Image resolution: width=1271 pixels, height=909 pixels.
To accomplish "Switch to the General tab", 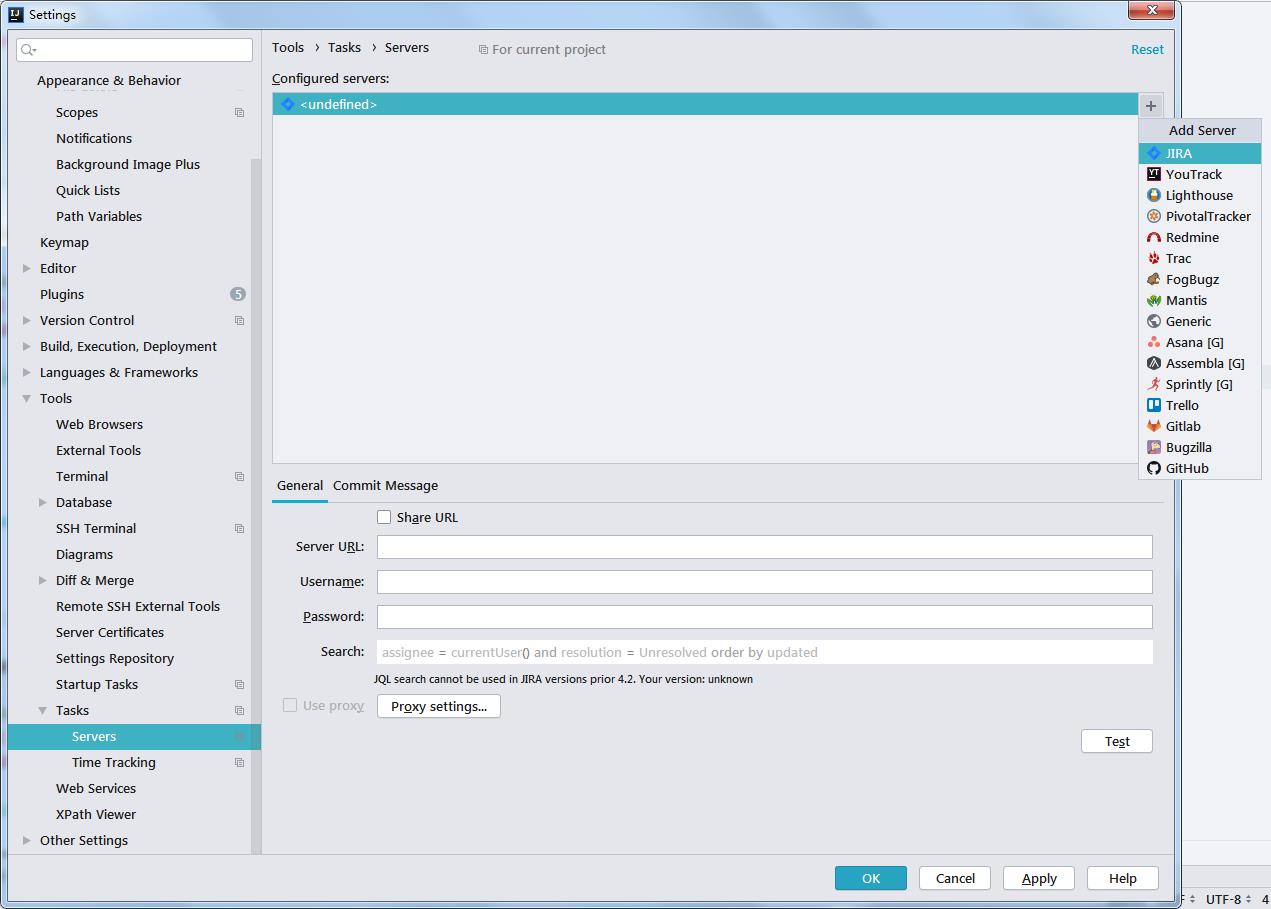I will (x=300, y=485).
